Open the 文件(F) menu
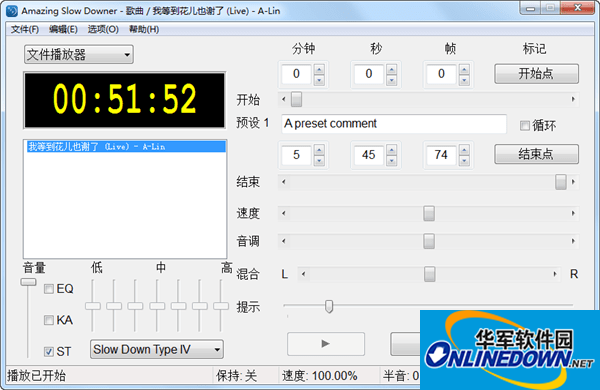Image resolution: width=600 pixels, height=390 pixels. pyautogui.click(x=25, y=29)
